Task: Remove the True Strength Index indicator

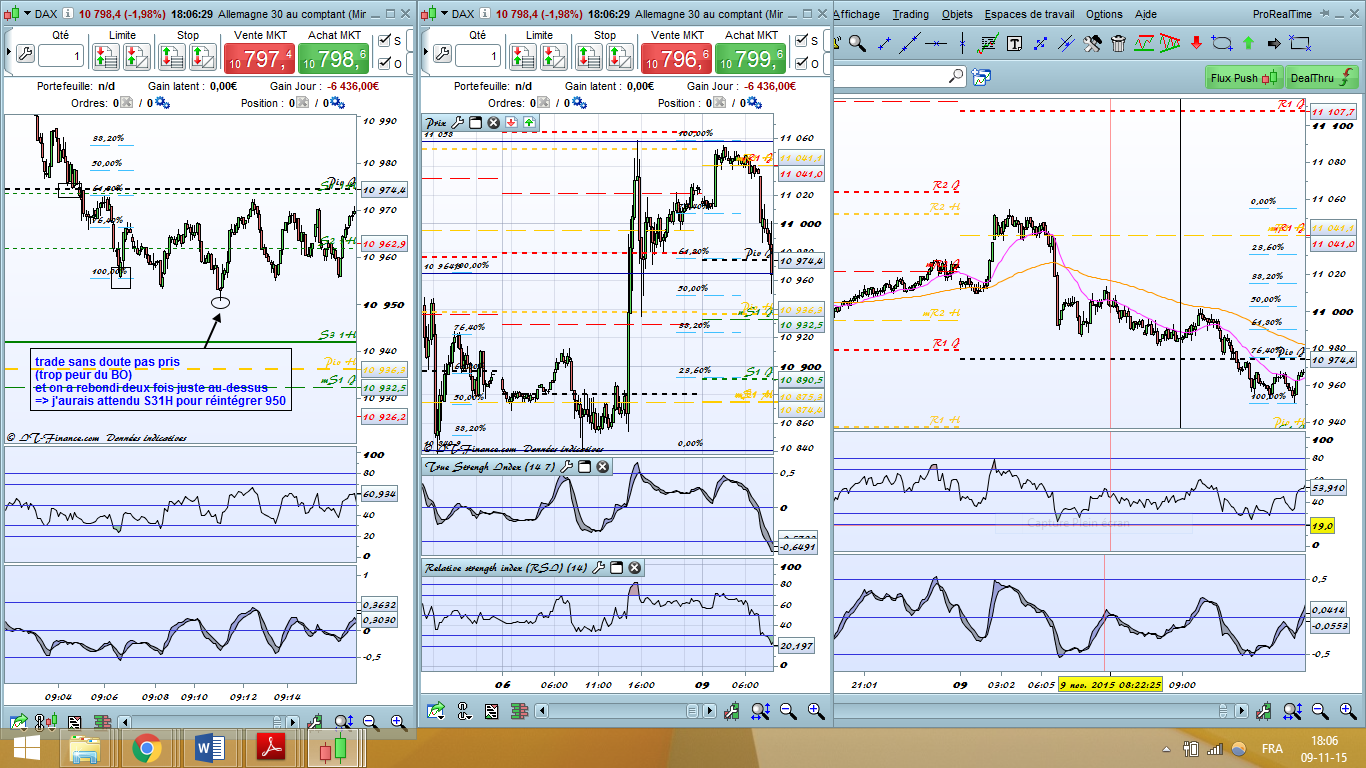Action: tap(602, 467)
